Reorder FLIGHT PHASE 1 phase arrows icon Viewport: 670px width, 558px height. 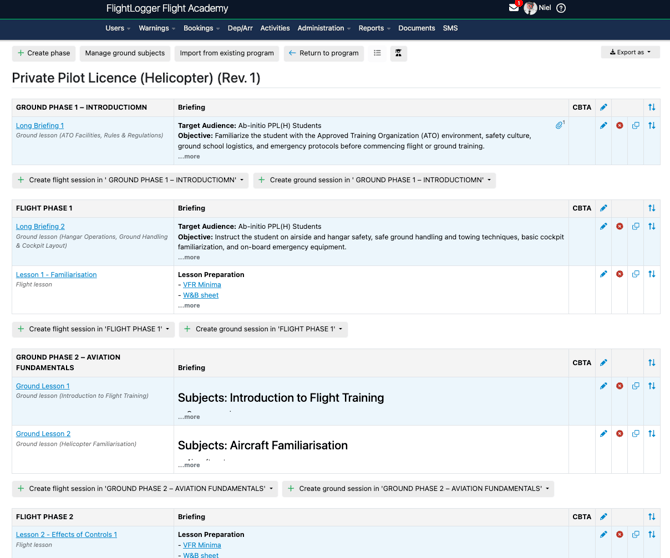(652, 208)
